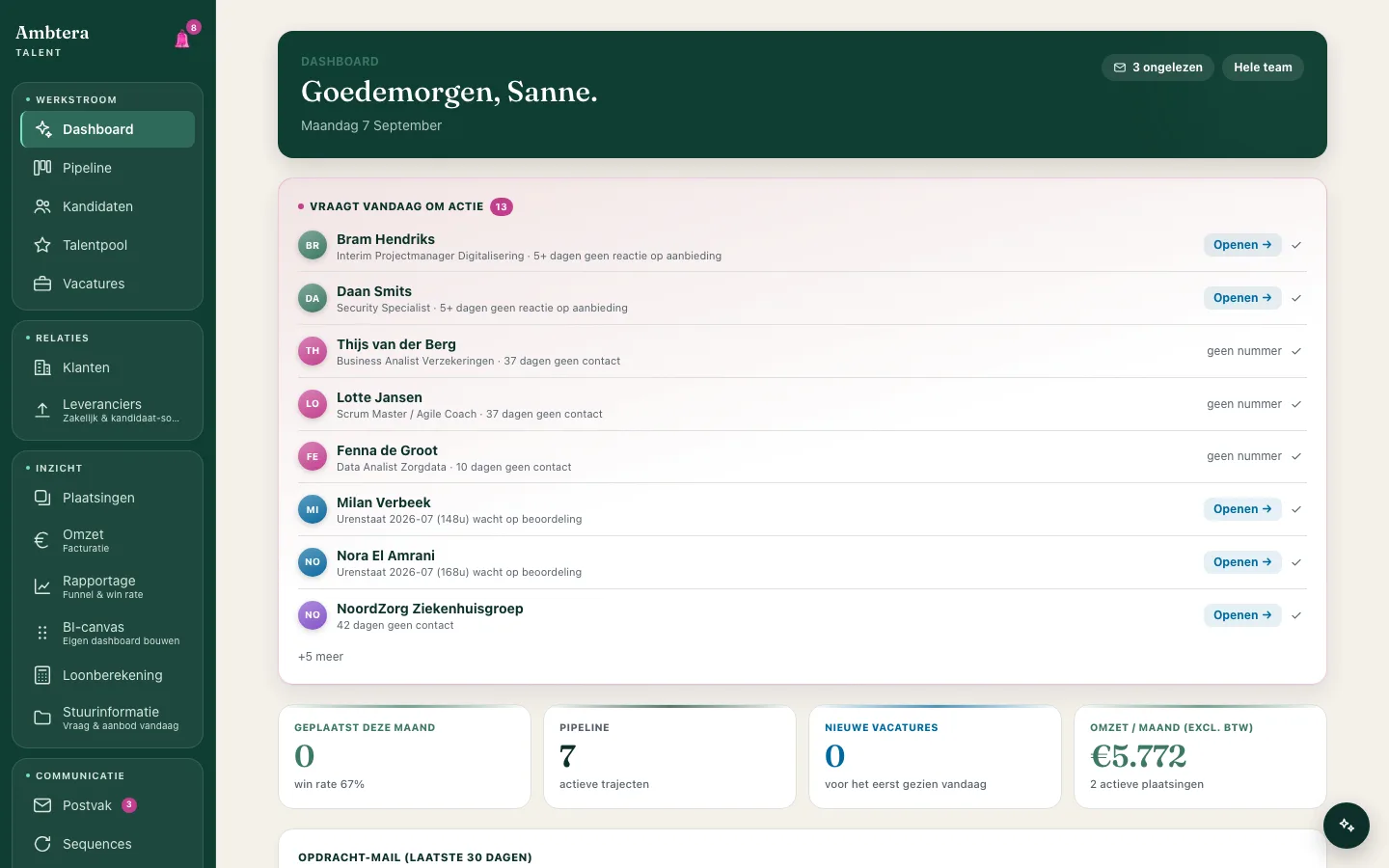Screen dimensions: 1389x868
Task: Click the Kandidaten people icon
Action: pos(42,206)
